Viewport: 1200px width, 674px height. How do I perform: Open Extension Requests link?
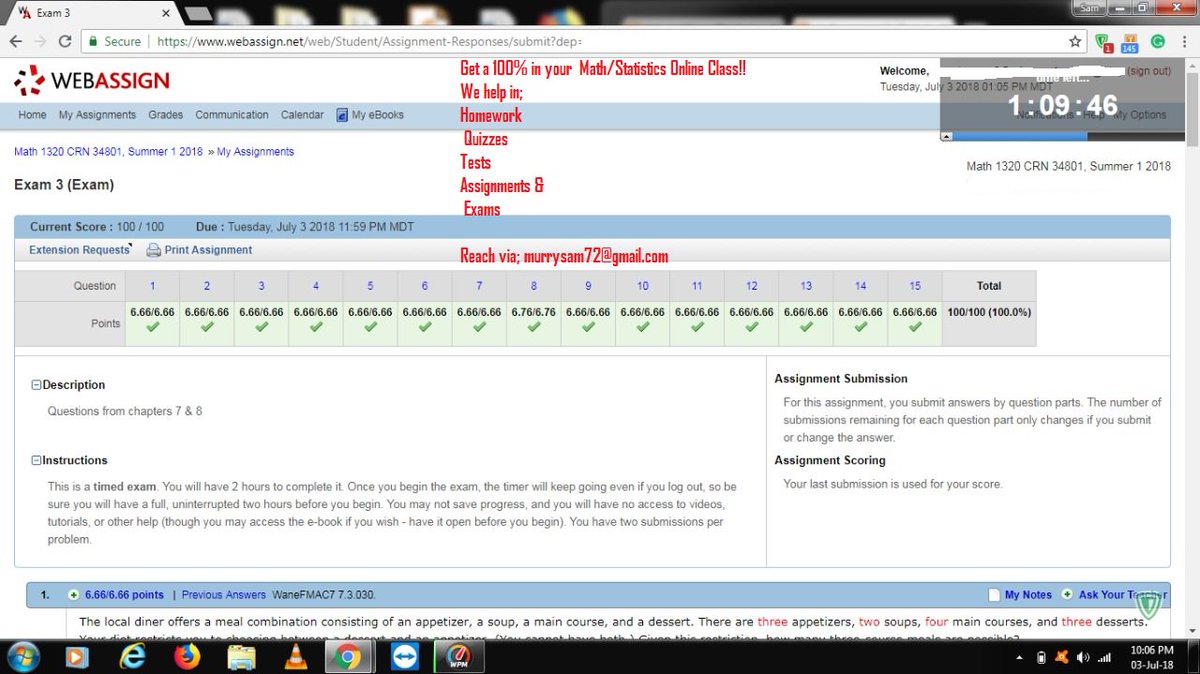79,250
